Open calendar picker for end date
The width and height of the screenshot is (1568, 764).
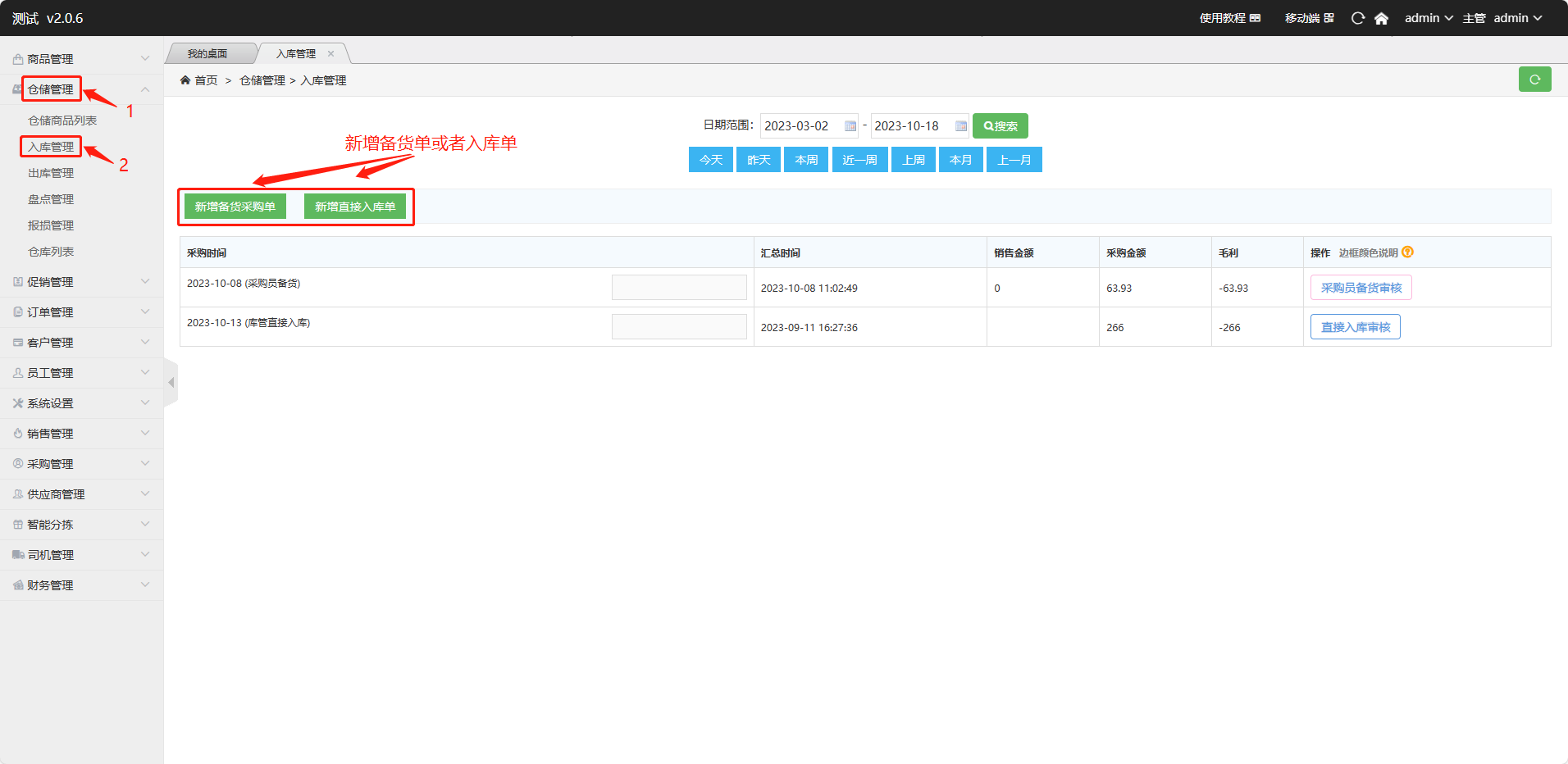pyautogui.click(x=960, y=126)
